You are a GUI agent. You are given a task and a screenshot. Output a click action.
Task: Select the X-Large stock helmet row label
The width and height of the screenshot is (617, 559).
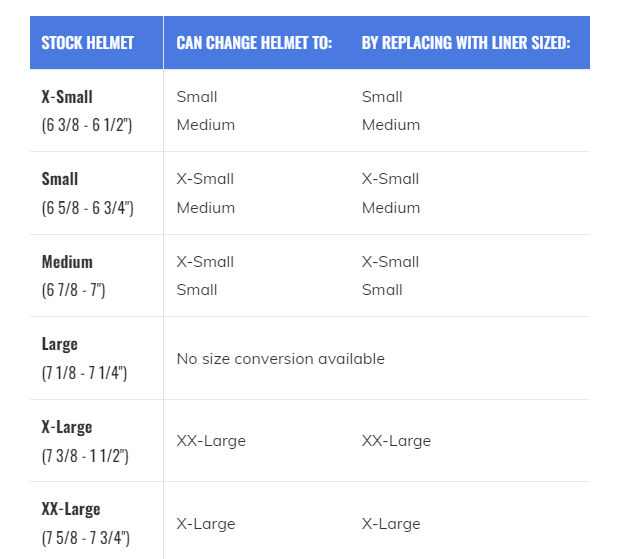click(x=67, y=427)
